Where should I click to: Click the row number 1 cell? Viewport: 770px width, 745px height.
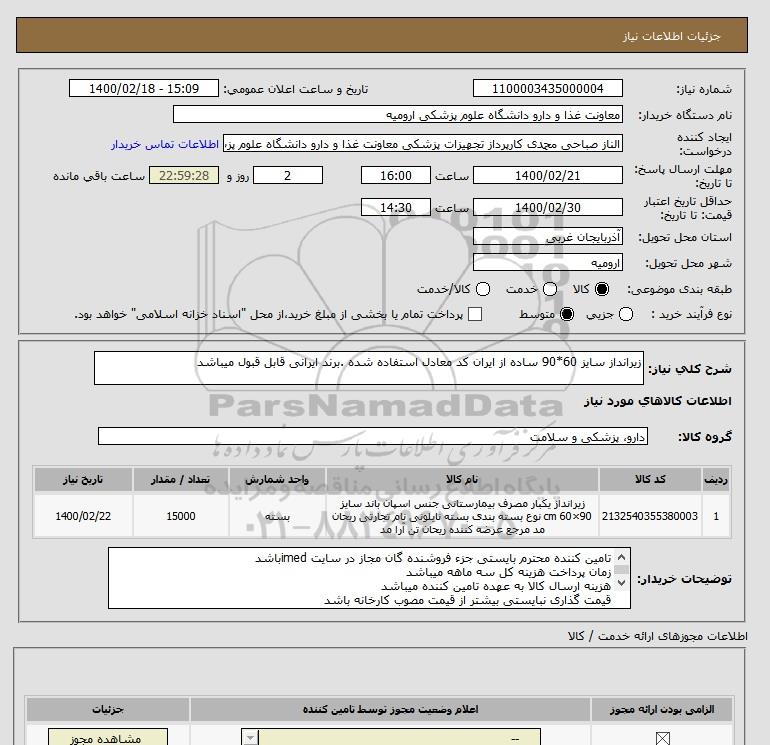coord(716,516)
